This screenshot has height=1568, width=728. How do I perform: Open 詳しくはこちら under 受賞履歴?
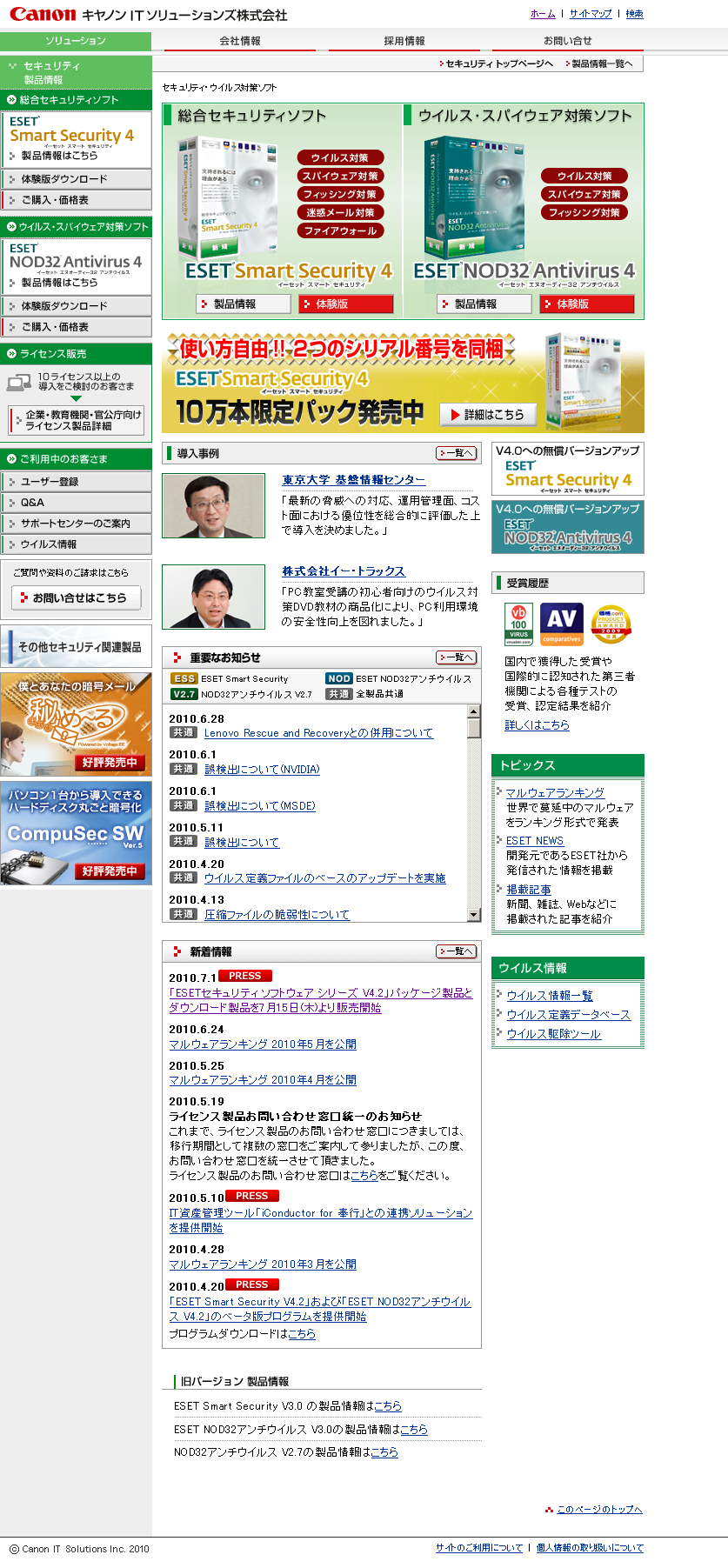click(538, 725)
